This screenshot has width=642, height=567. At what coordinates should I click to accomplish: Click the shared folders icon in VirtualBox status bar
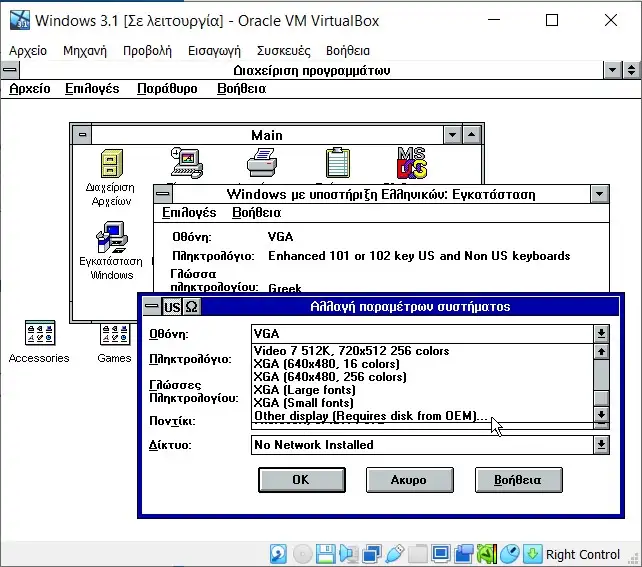pos(418,554)
